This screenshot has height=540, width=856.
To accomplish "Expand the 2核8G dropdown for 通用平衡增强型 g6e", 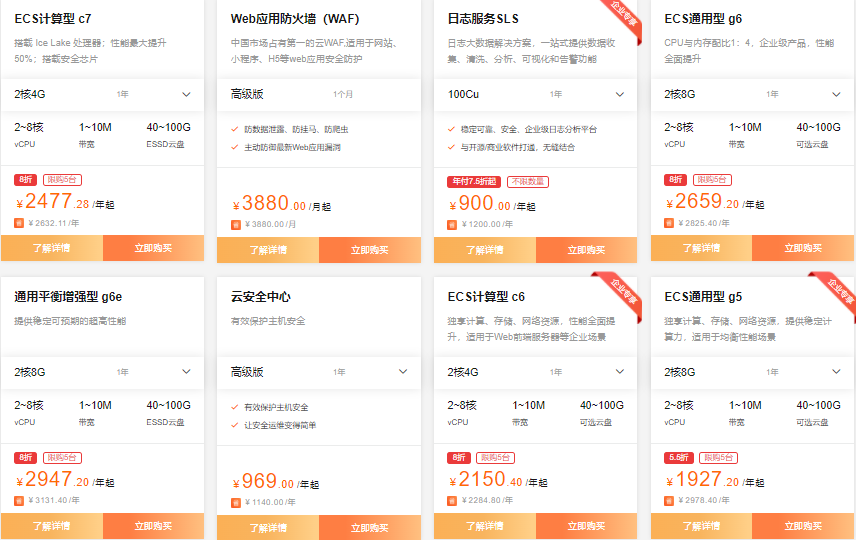I will coord(103,372).
